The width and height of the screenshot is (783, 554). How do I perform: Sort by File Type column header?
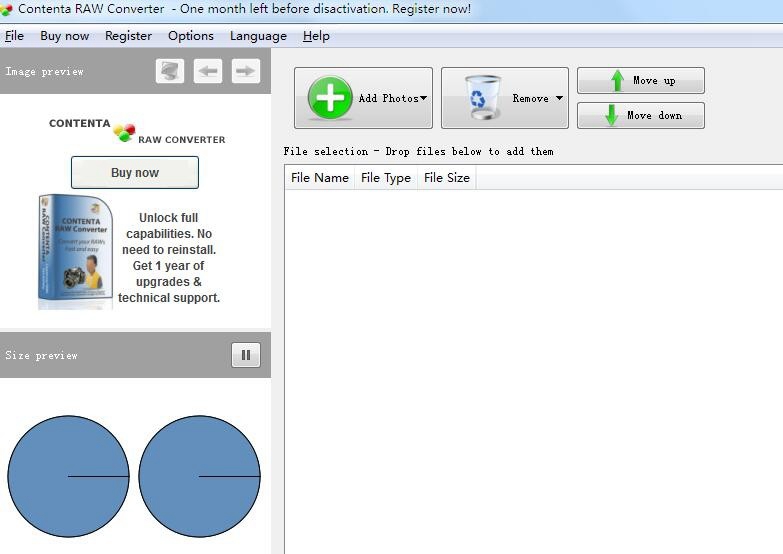(x=386, y=178)
